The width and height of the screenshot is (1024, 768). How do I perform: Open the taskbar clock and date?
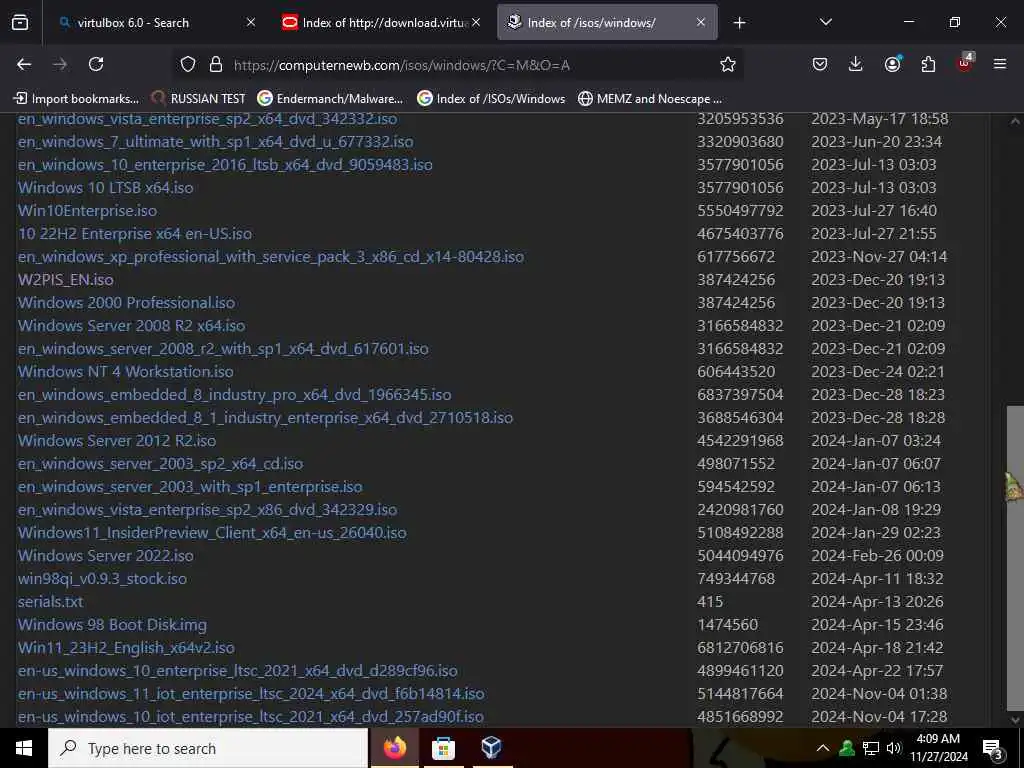coord(938,748)
